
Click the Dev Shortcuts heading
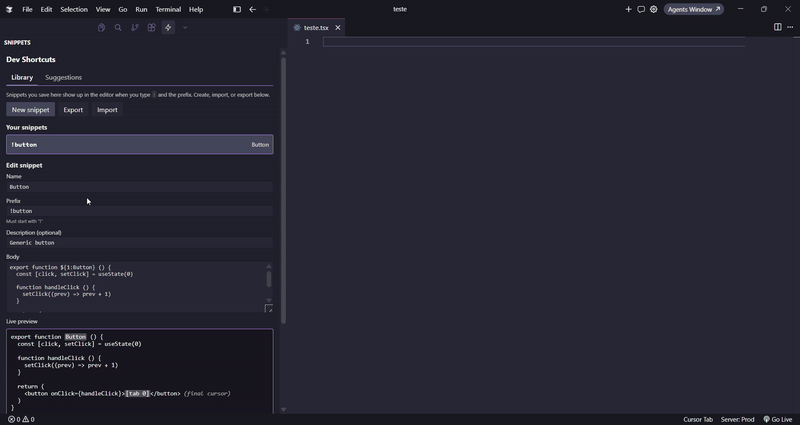(x=31, y=60)
